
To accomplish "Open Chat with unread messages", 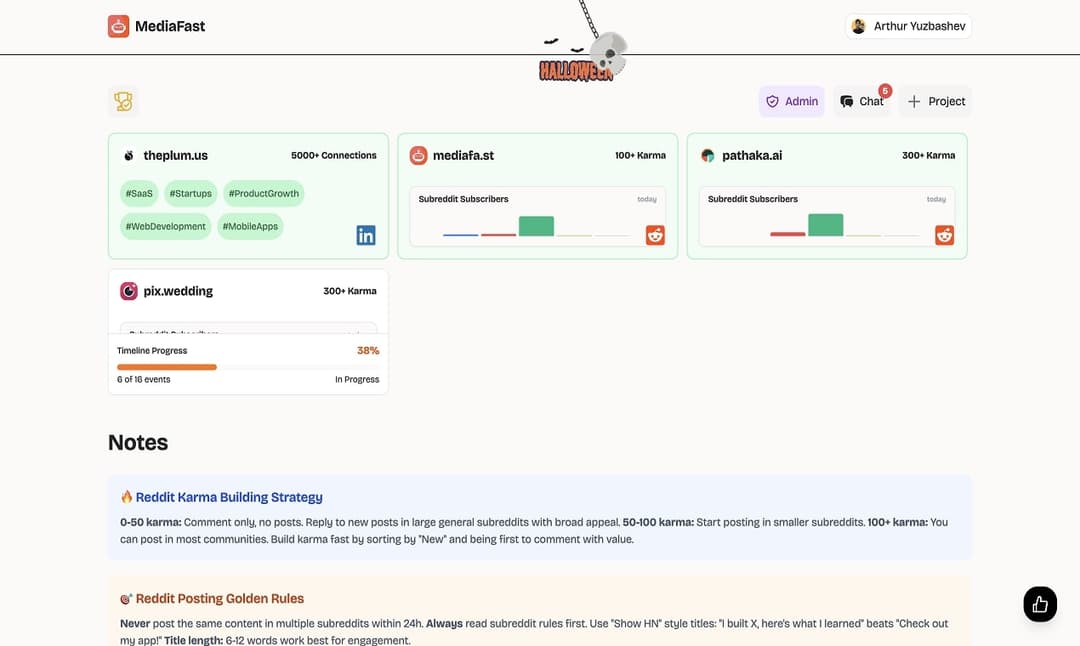I will (861, 100).
